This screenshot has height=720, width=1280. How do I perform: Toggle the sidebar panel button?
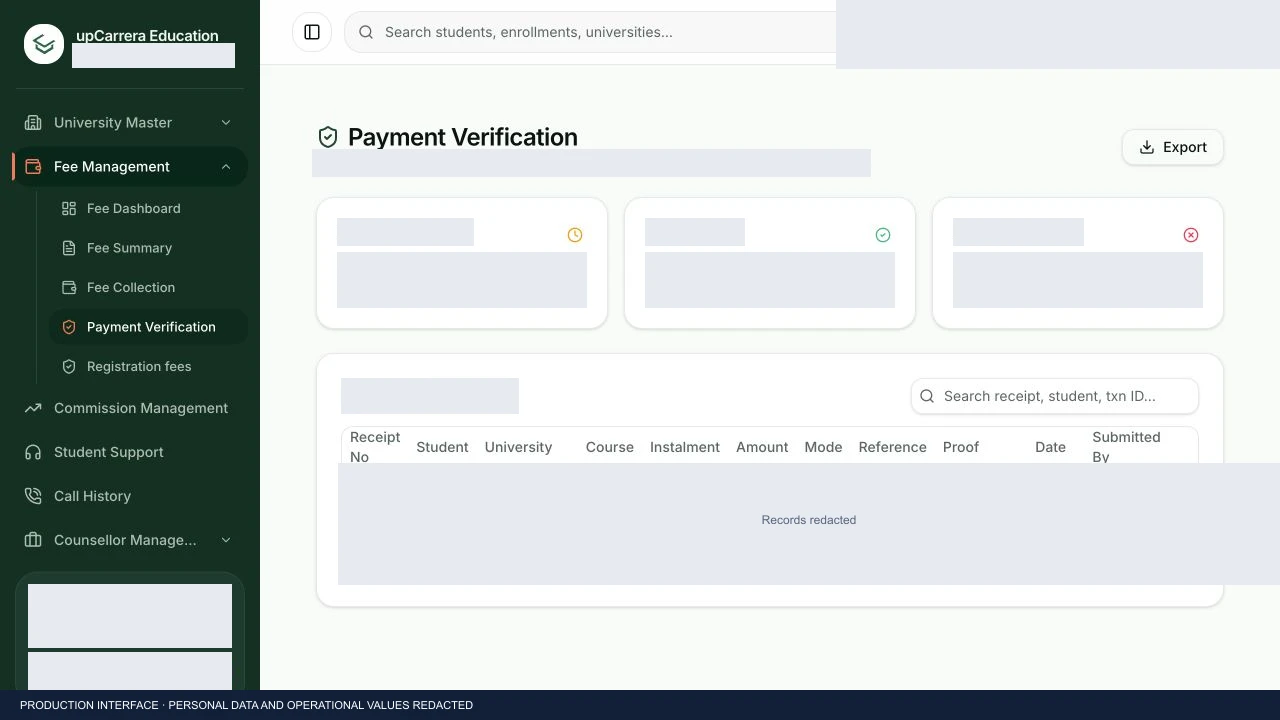tap(312, 32)
